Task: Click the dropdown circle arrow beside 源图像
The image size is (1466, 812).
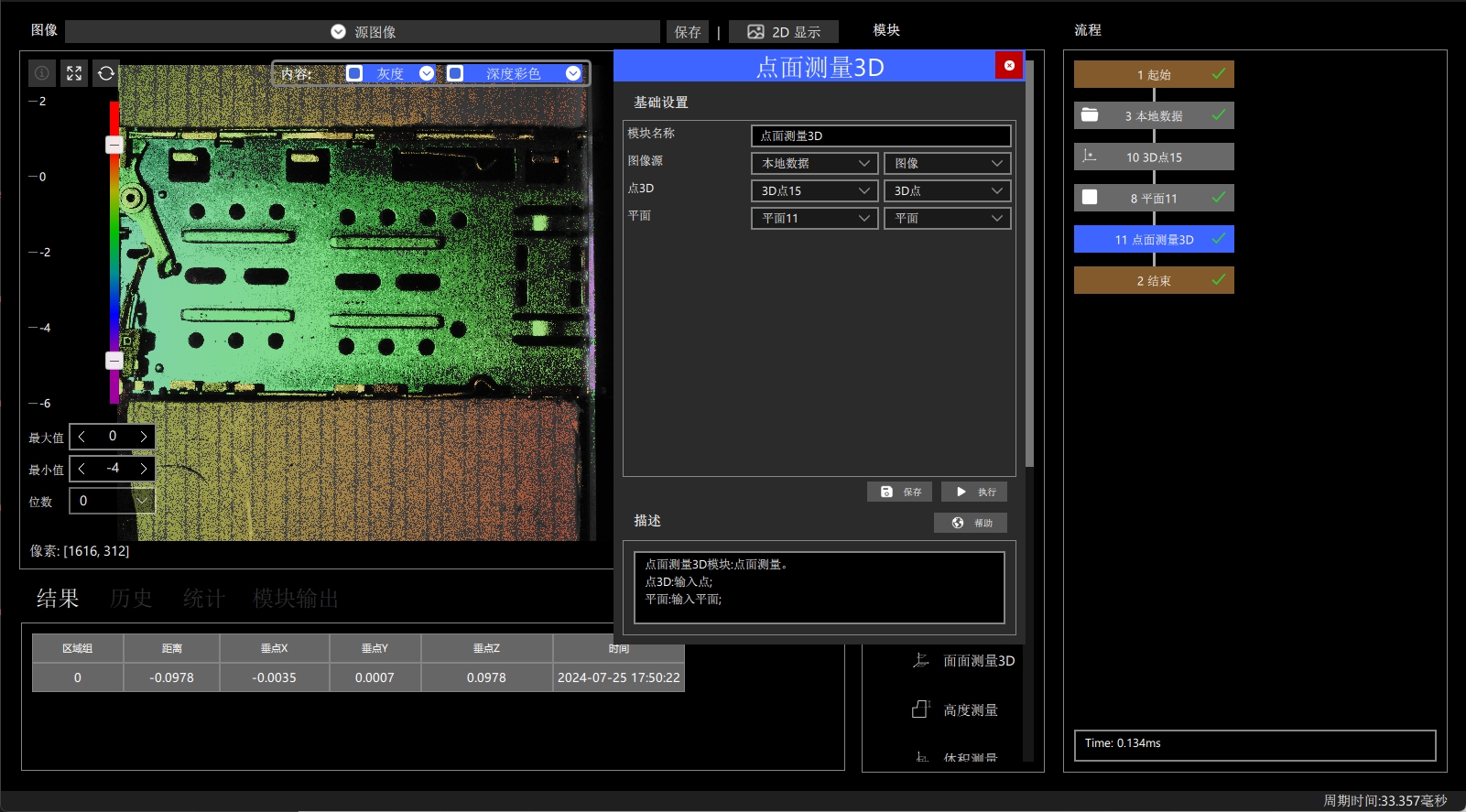Action: point(338,32)
